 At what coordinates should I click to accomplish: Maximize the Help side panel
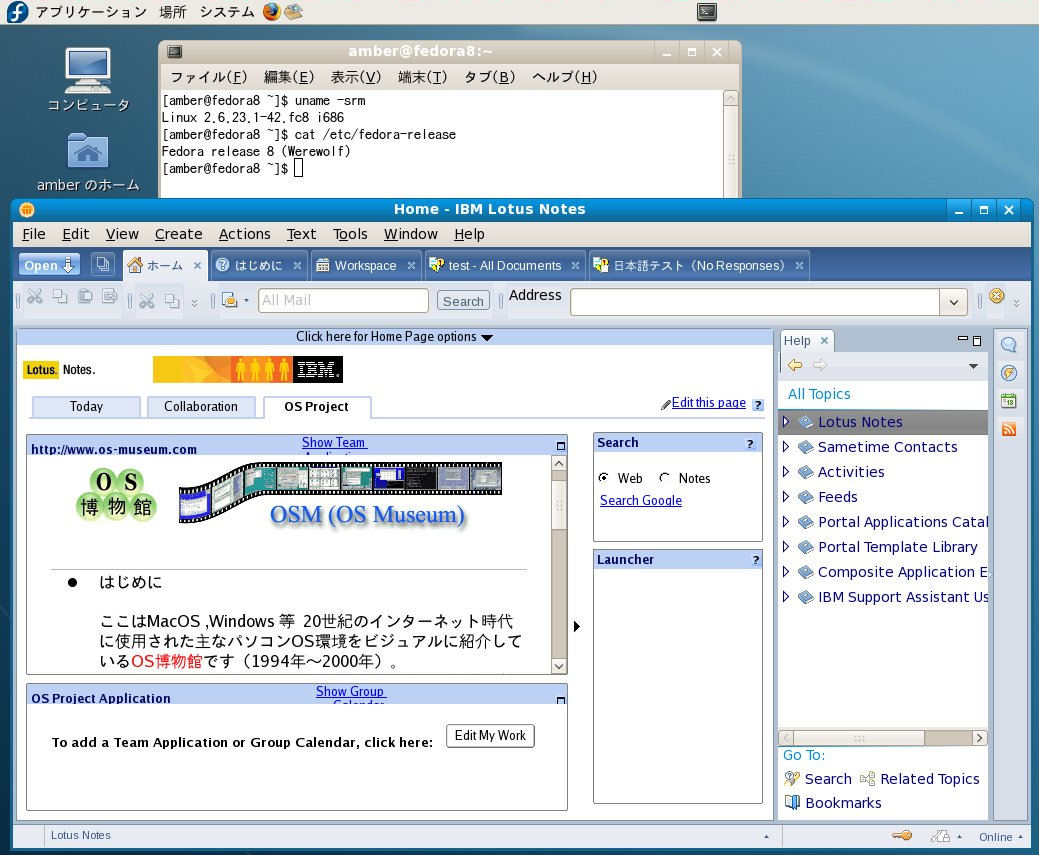977,341
